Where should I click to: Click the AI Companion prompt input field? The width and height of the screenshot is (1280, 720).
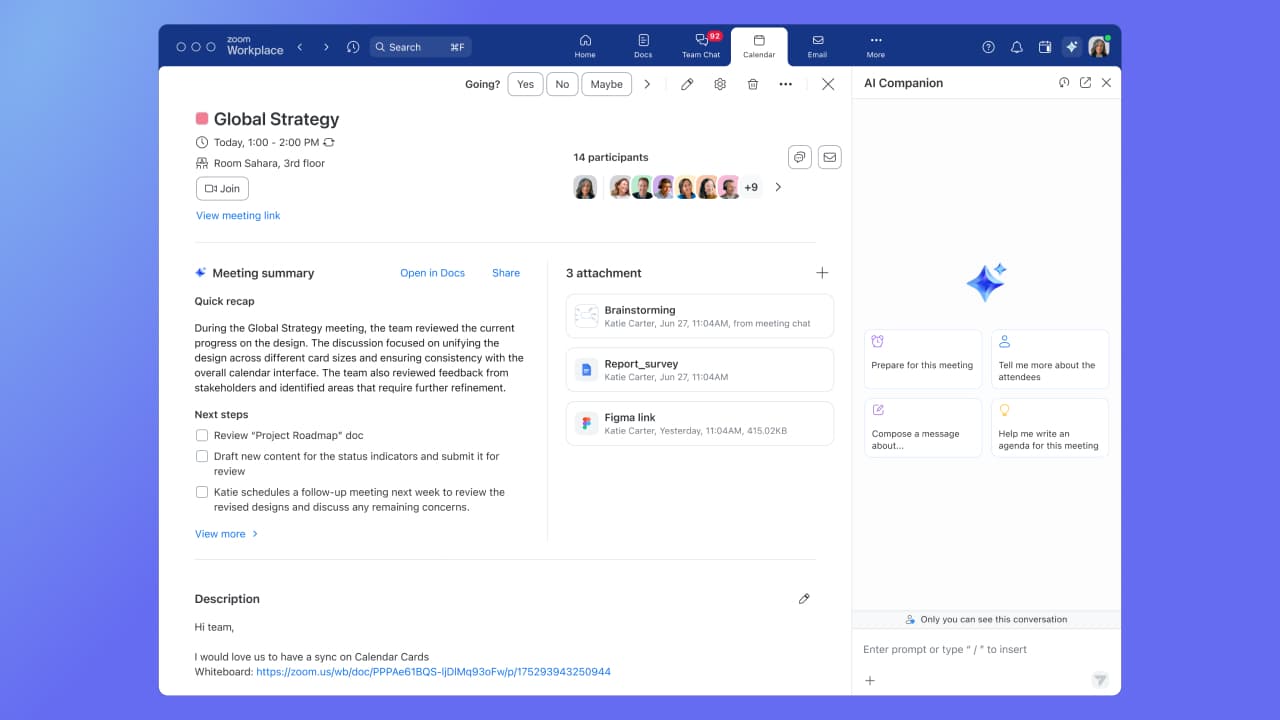[970, 650]
